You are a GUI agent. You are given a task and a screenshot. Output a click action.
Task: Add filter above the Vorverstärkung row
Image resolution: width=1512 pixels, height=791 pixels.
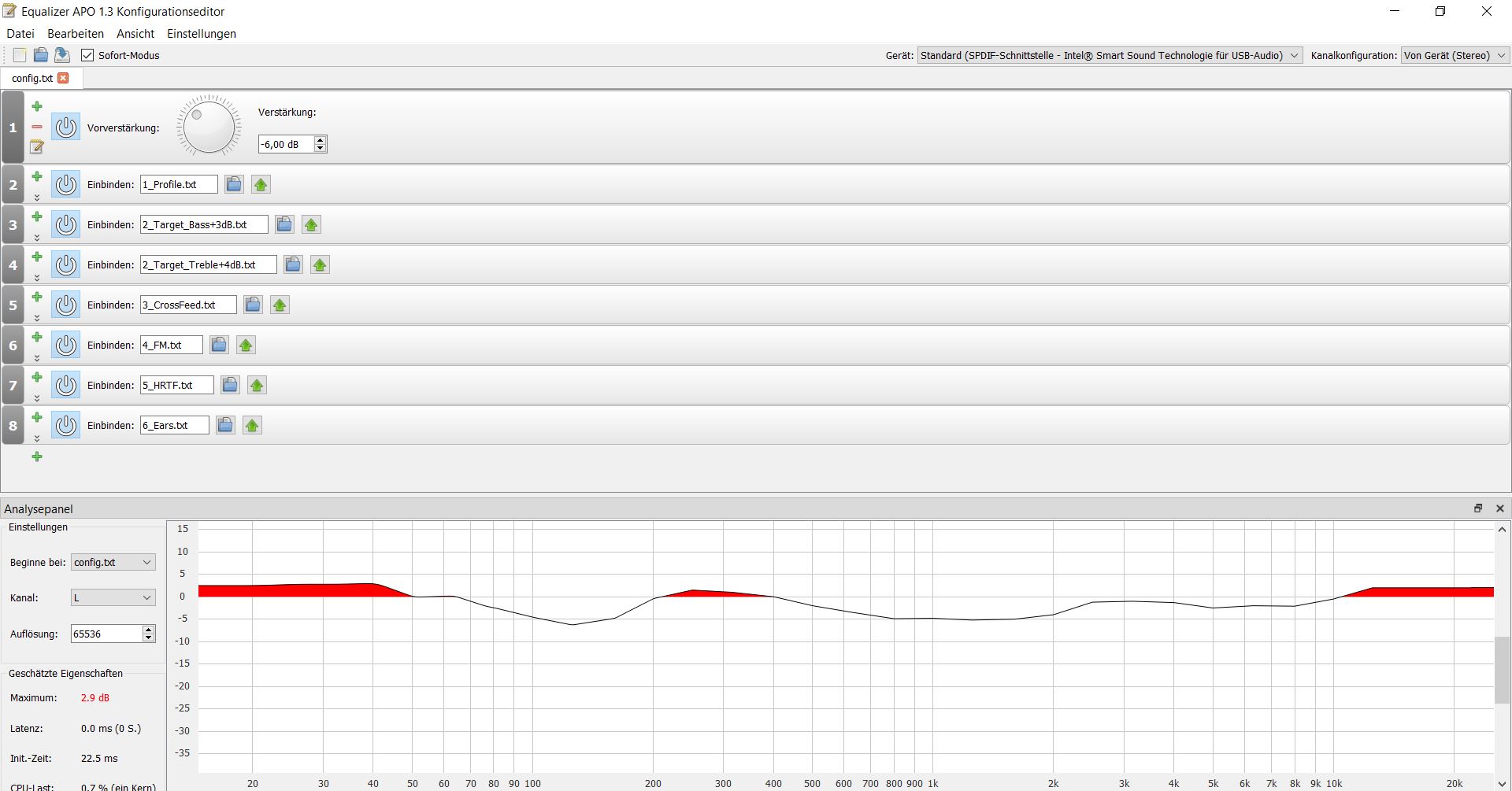coord(37,106)
